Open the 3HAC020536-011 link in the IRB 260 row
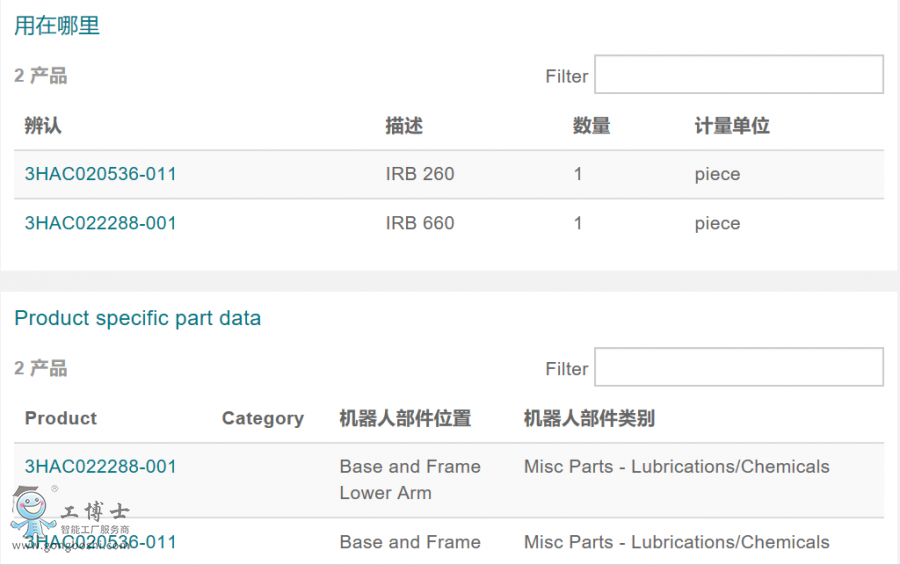Screen dimensions: 900x565 click(100, 174)
